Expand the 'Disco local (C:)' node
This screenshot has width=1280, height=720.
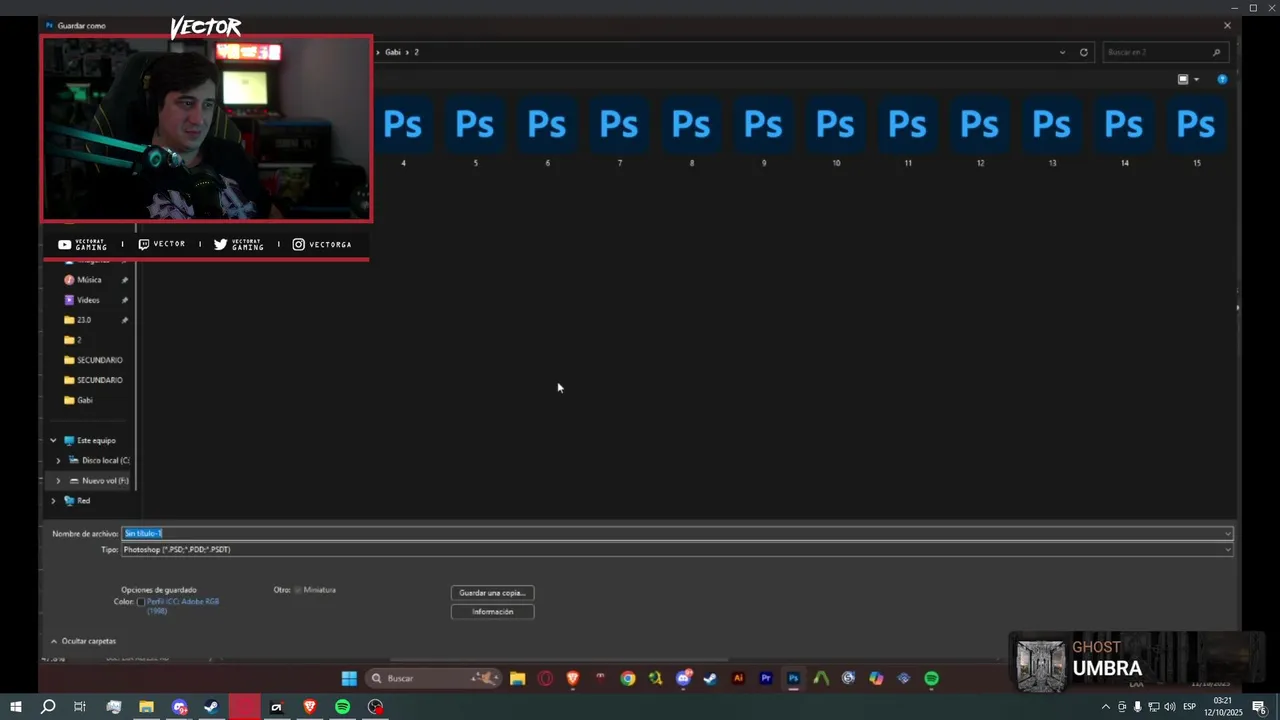click(58, 460)
